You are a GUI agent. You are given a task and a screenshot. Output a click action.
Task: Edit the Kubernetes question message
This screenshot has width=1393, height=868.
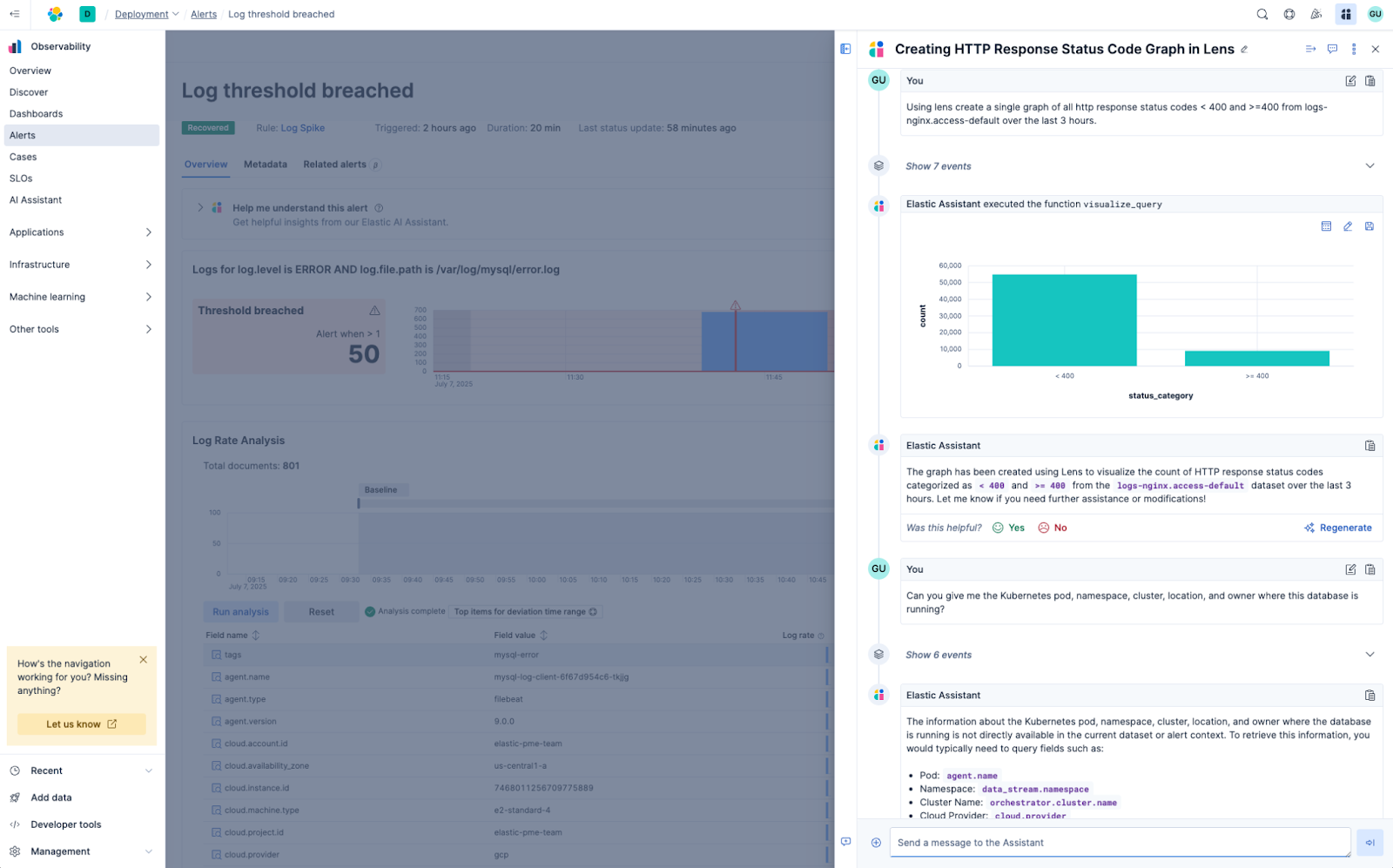1350,569
